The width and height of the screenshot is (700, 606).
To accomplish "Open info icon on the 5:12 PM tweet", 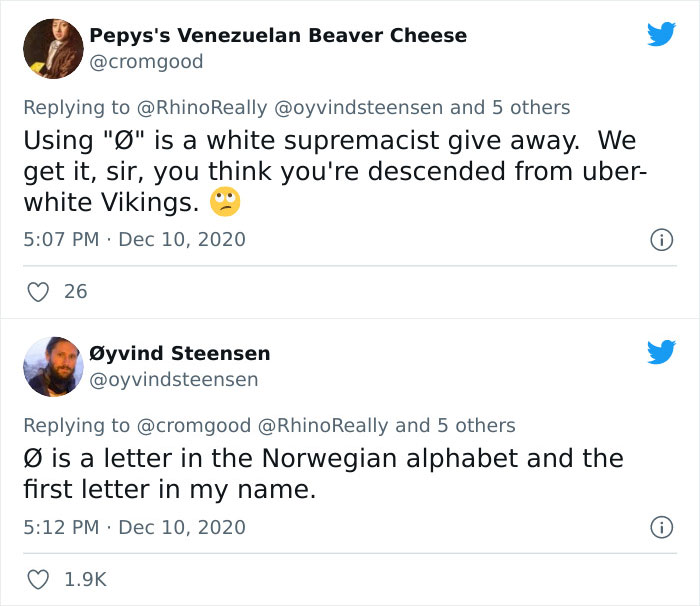I will click(x=661, y=527).
